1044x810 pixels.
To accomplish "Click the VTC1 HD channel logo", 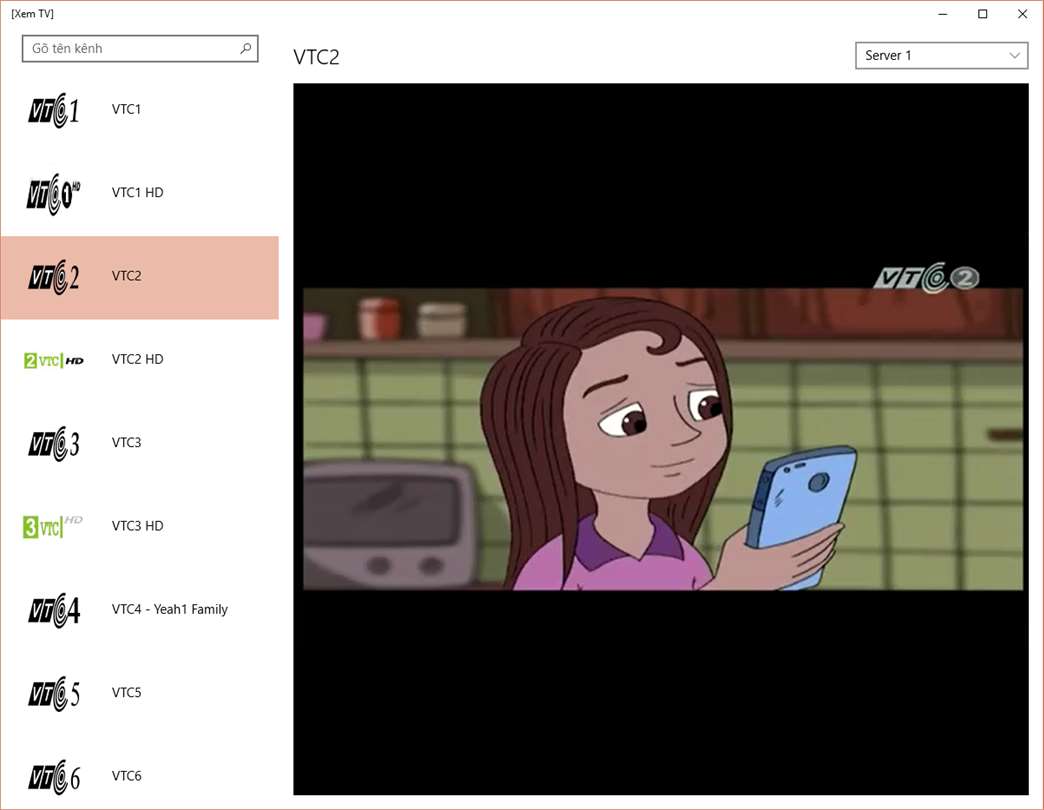I will [54, 194].
